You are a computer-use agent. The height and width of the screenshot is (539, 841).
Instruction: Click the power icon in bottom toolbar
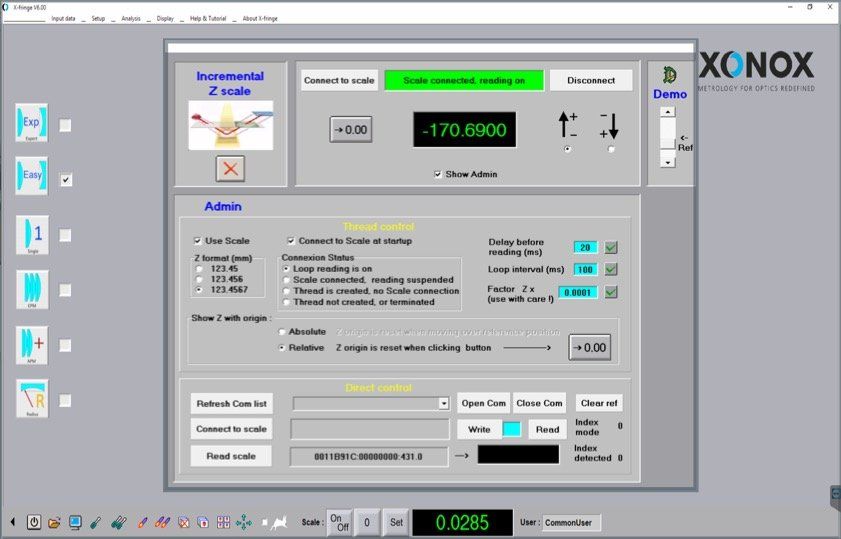pos(34,522)
